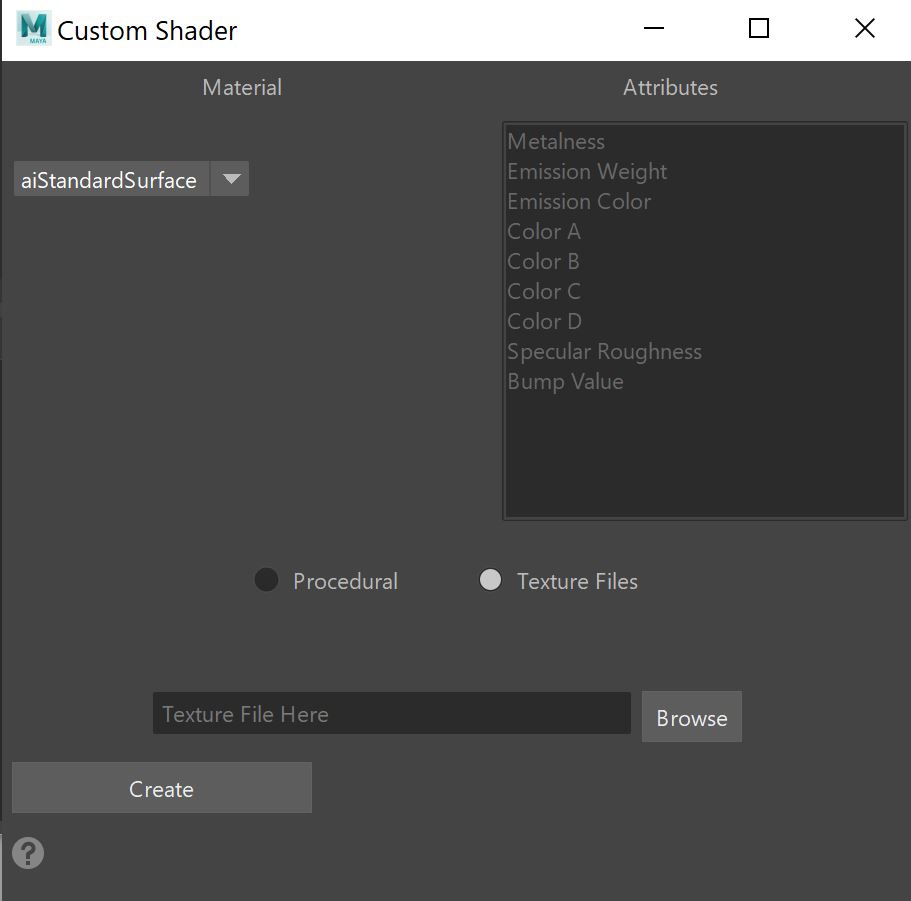Click the Texture File Here input field
The image size is (911, 901).
pos(391,714)
